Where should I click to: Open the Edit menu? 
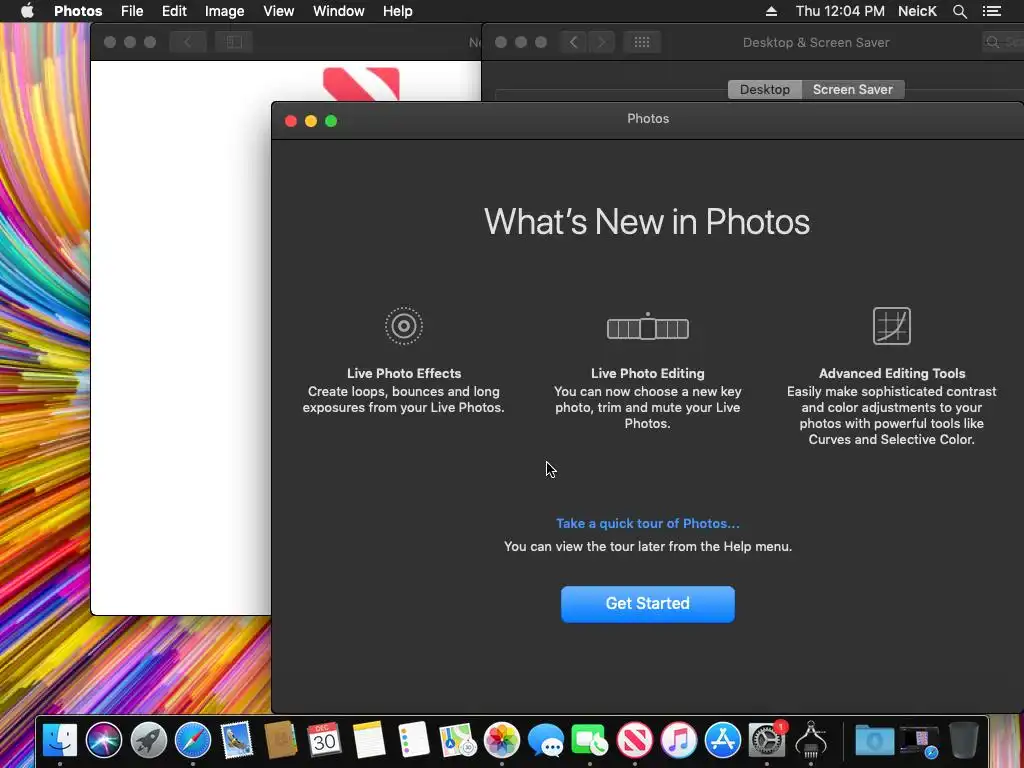tap(174, 11)
